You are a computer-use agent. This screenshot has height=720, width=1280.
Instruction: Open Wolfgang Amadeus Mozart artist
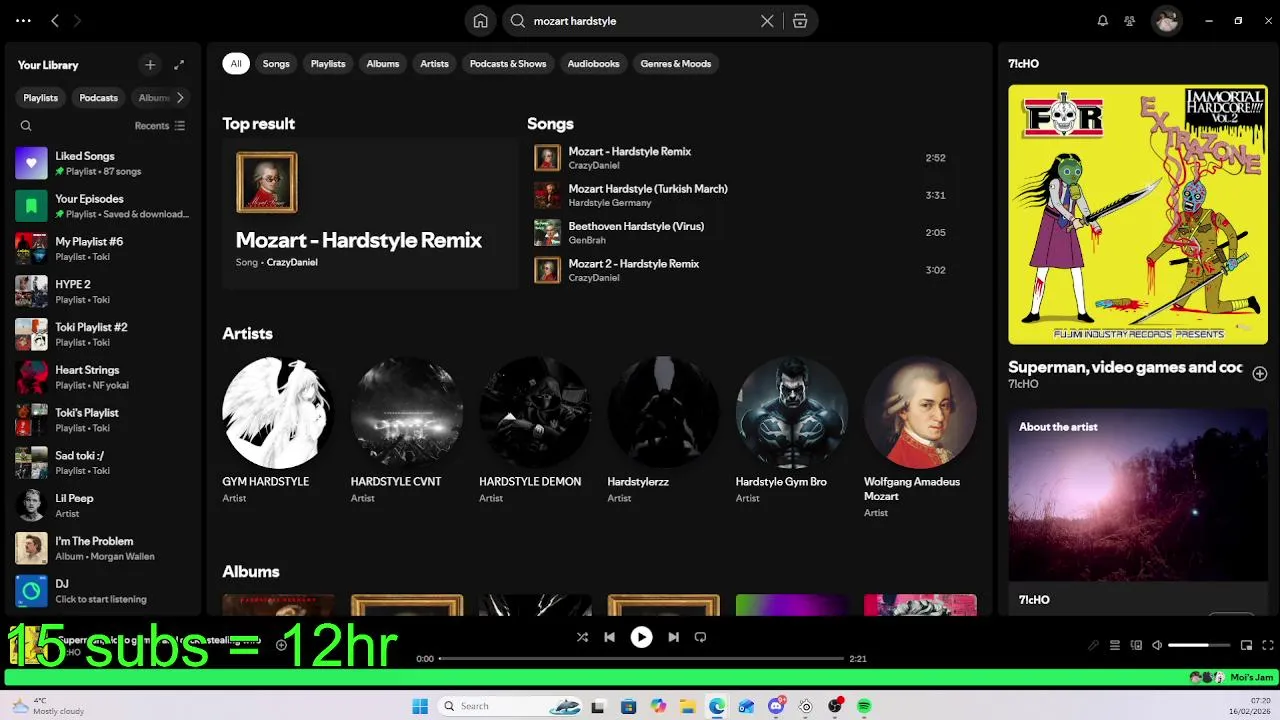920,437
